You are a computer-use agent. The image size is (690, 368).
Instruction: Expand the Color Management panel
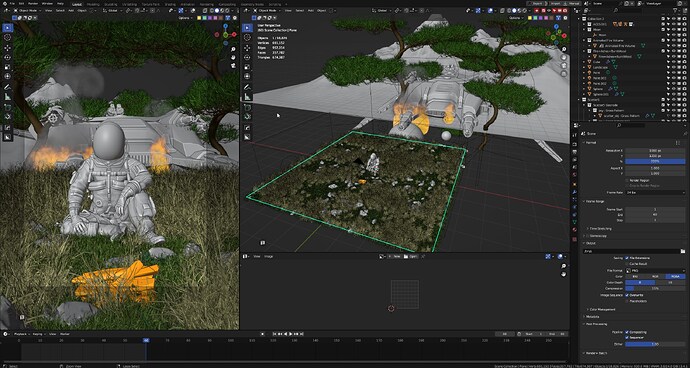tap(601, 309)
